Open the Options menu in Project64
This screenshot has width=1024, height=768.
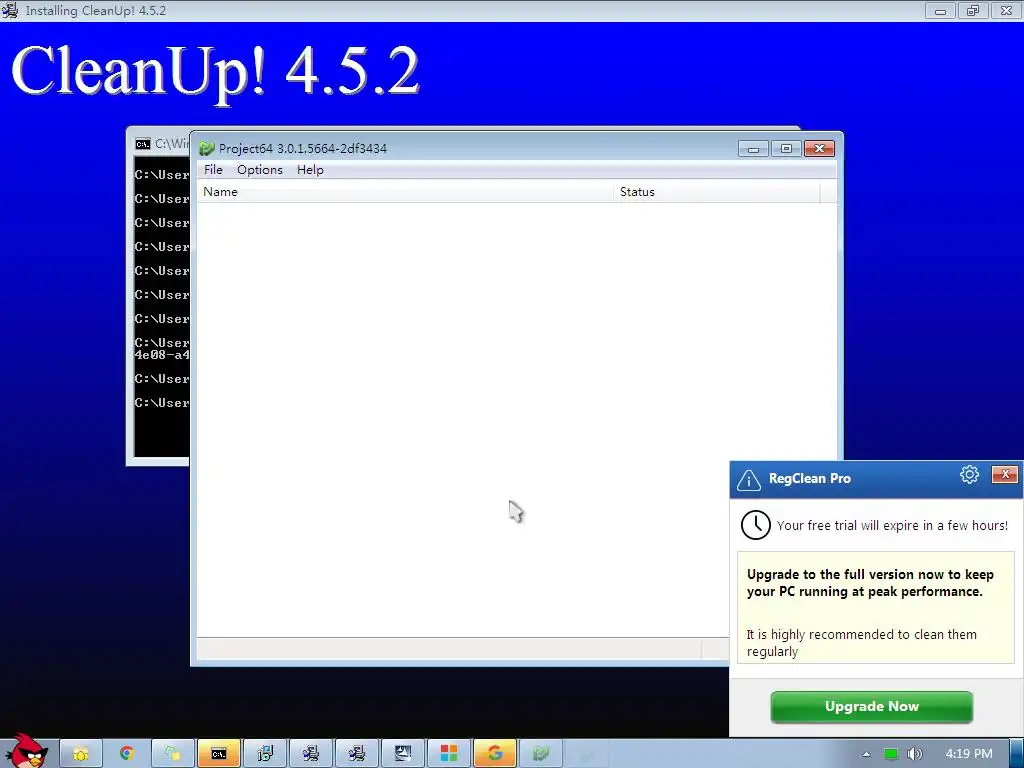[260, 170]
